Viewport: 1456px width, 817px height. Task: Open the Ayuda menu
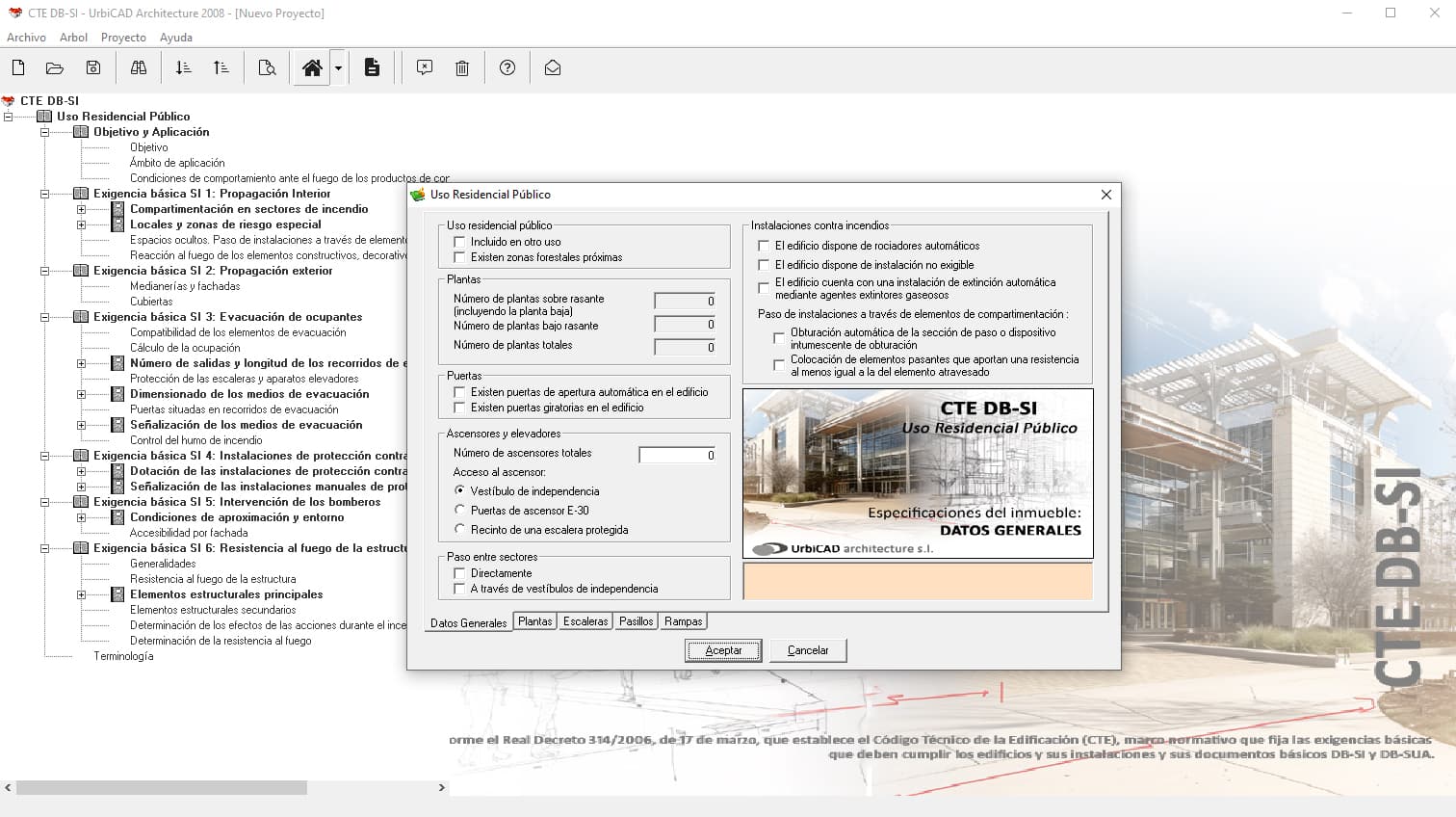tap(176, 38)
